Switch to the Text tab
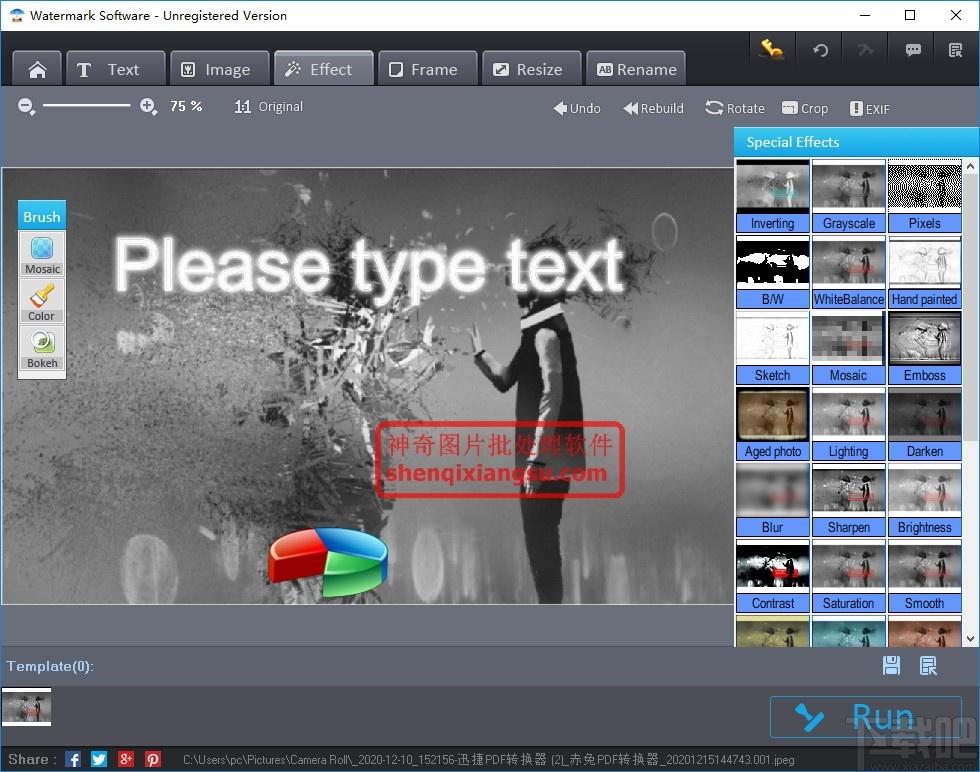This screenshot has height=772, width=980. pyautogui.click(x=116, y=69)
